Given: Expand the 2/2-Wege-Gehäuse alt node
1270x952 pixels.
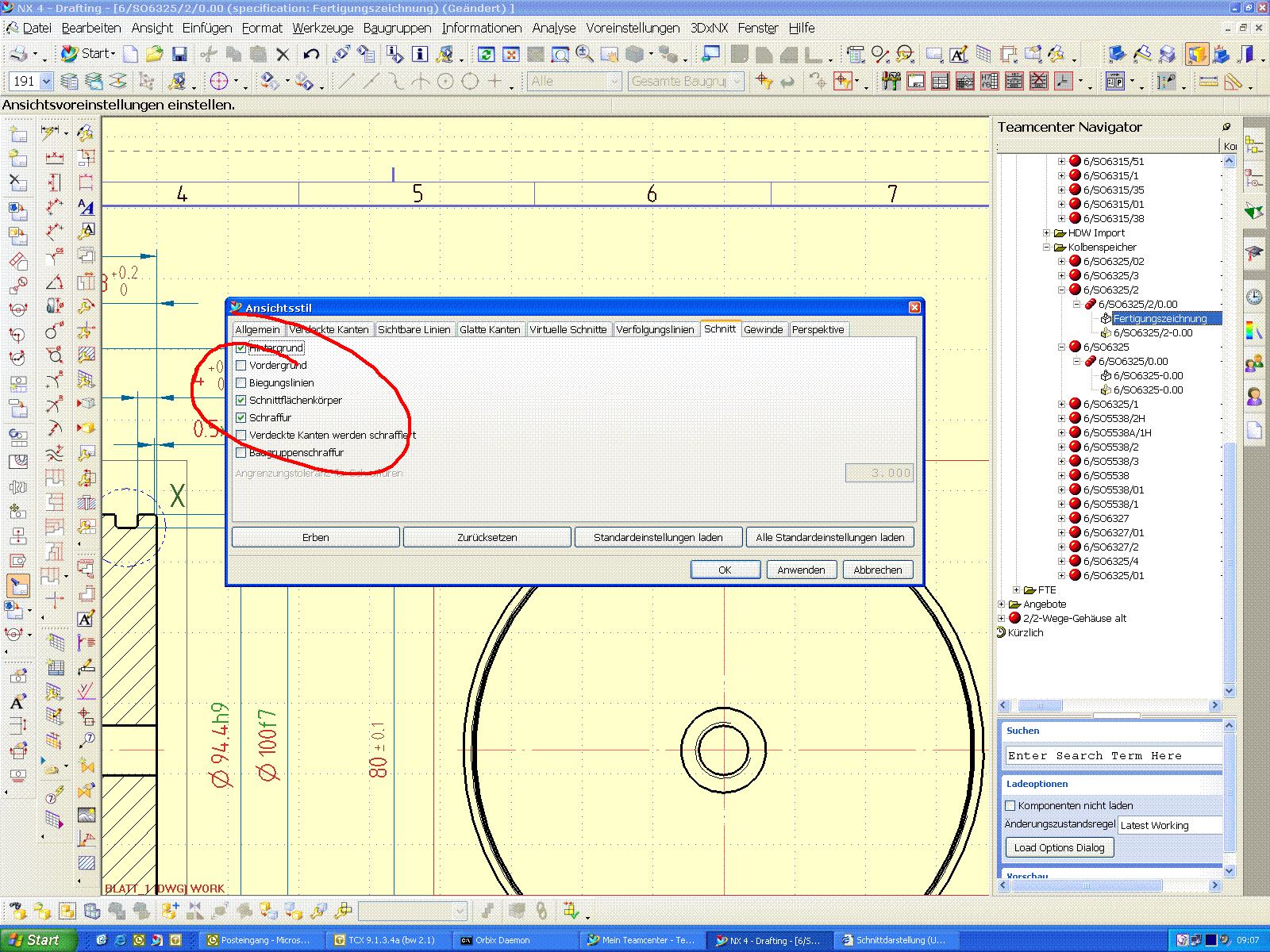Looking at the screenshot, I should pos(1002,619).
